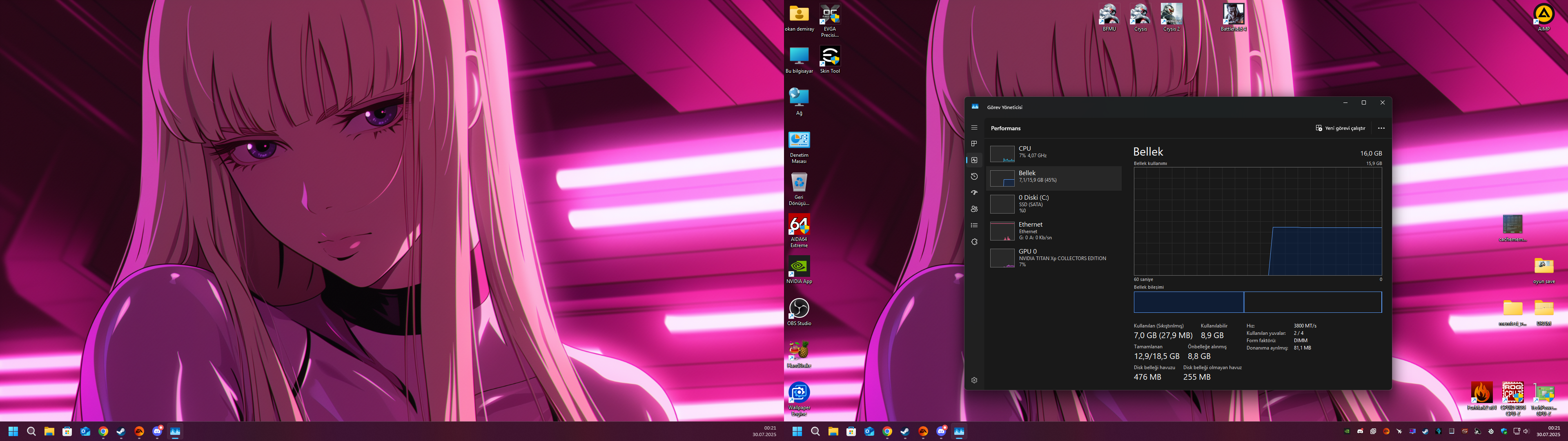Click the Windows Security shield tray icon
Screen dimensions: 1568x441
[x=1504, y=431]
